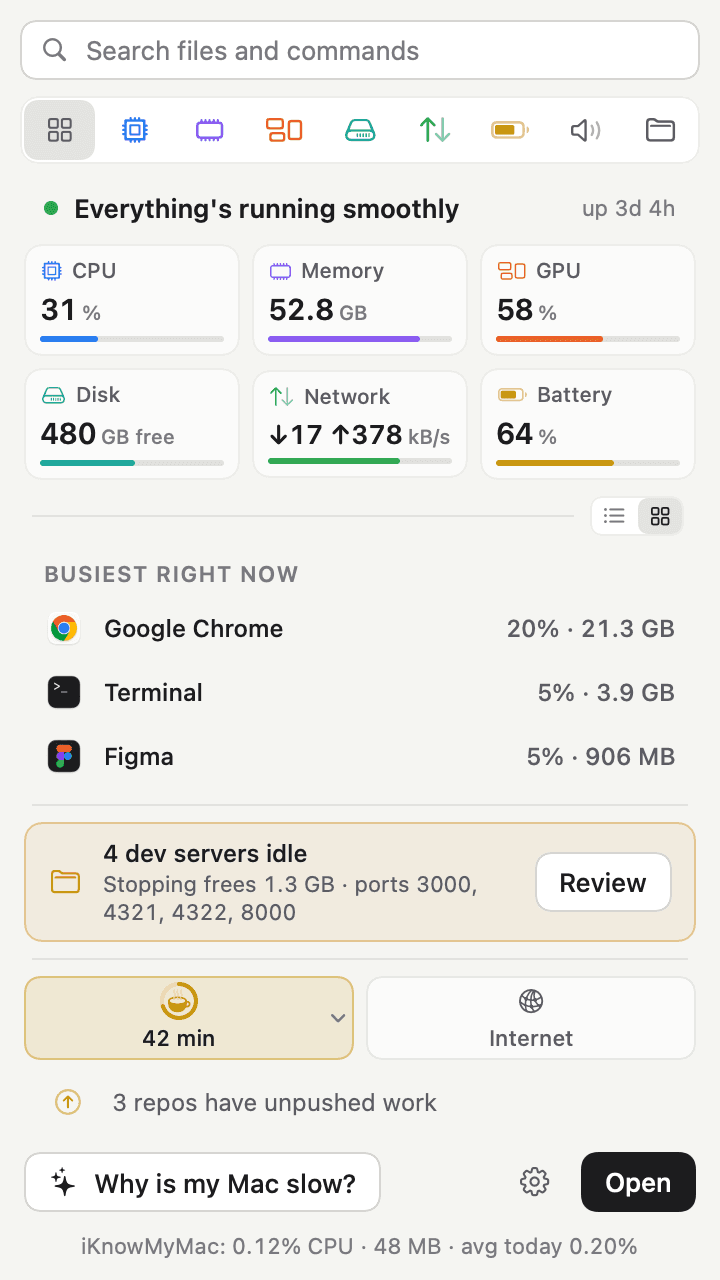
Task: Click the dev servers folder icon
Action: pos(65,882)
